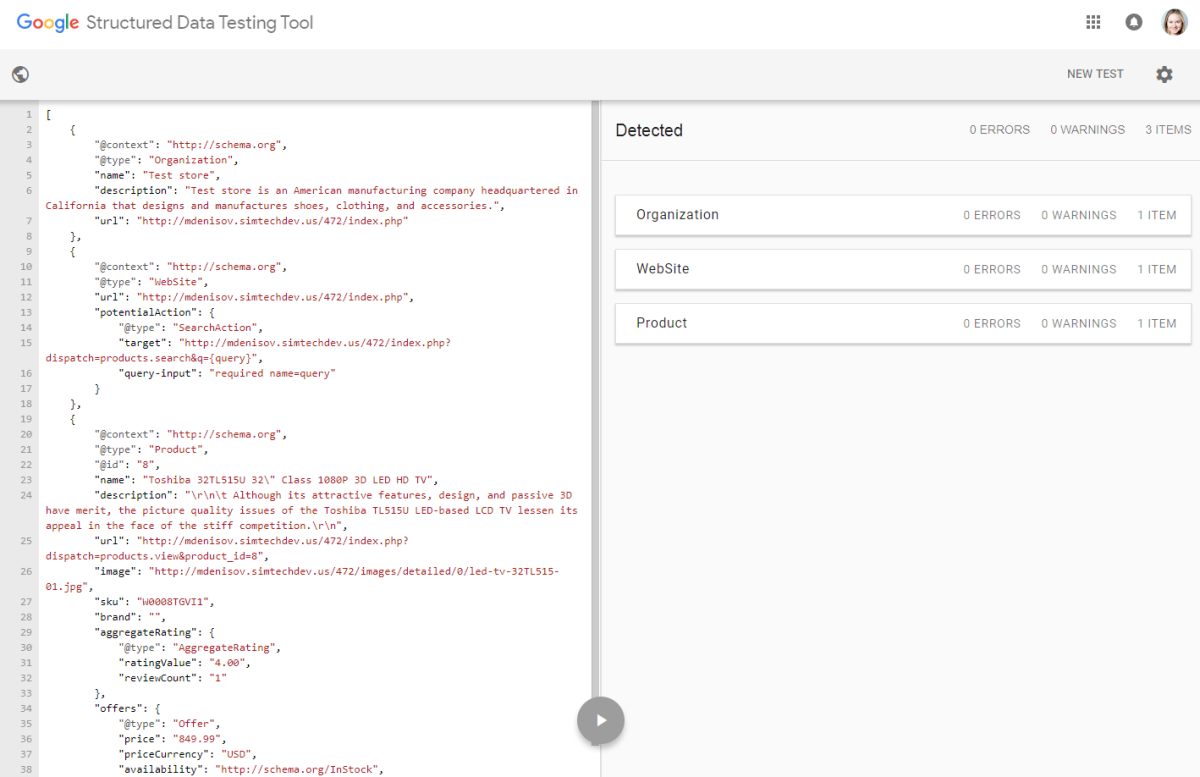Viewport: 1200px width, 777px height.
Task: Click the empty "brand" code line
Action: pos(130,617)
